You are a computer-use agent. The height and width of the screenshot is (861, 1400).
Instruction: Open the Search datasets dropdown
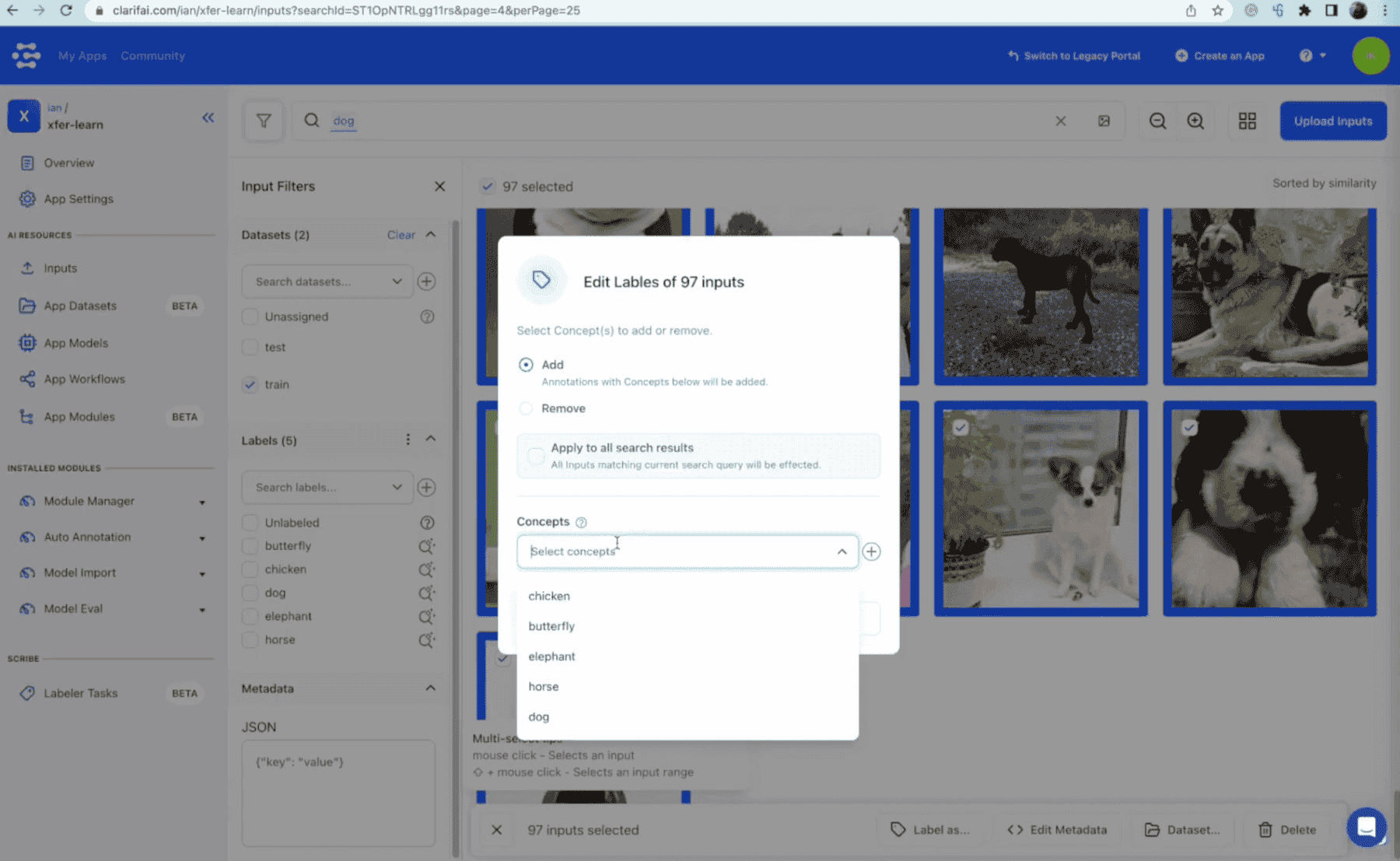pyautogui.click(x=327, y=282)
